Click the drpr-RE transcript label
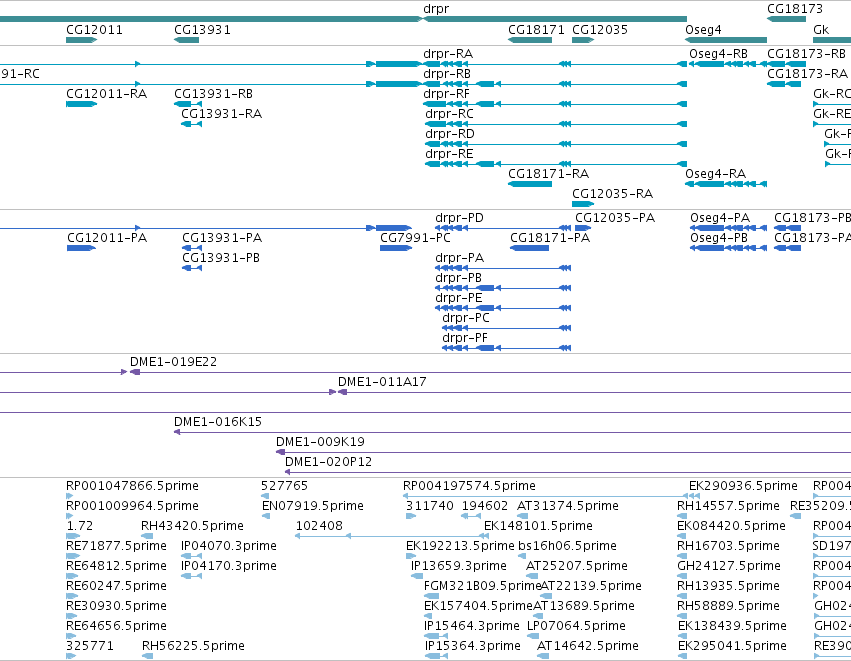The height and width of the screenshot is (661, 851). (449, 154)
